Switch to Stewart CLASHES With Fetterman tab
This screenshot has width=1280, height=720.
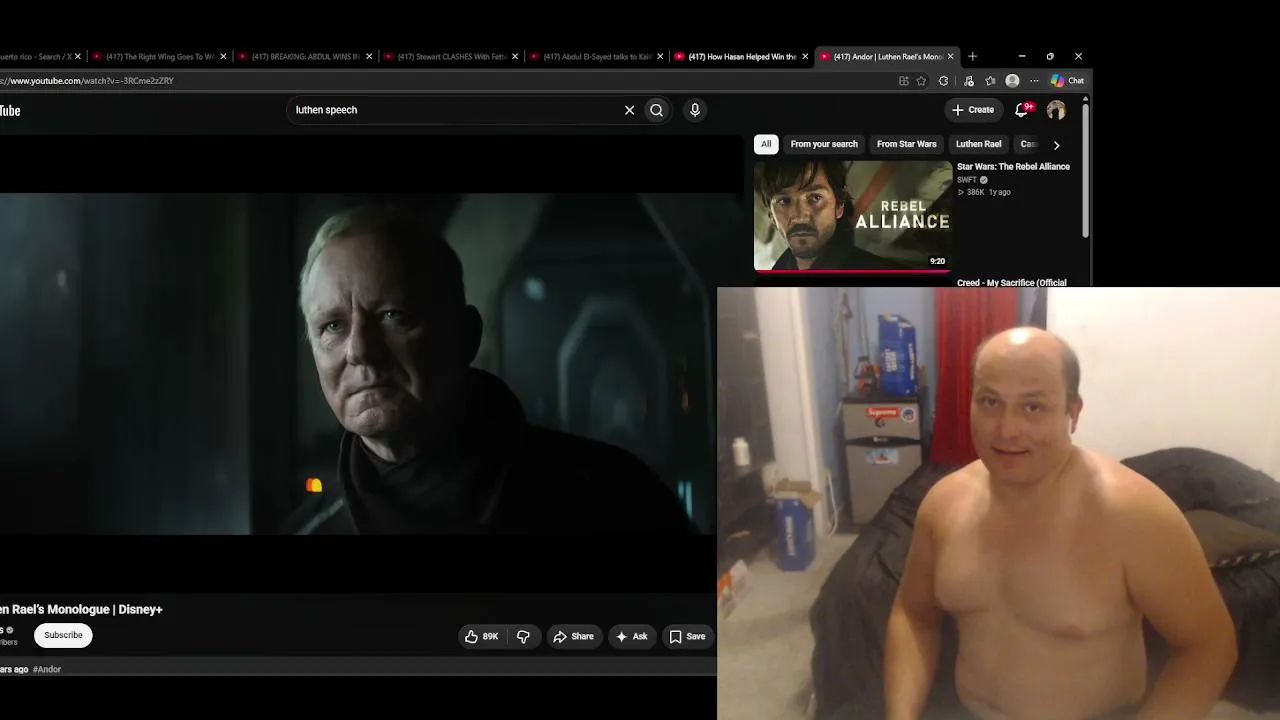(452, 57)
